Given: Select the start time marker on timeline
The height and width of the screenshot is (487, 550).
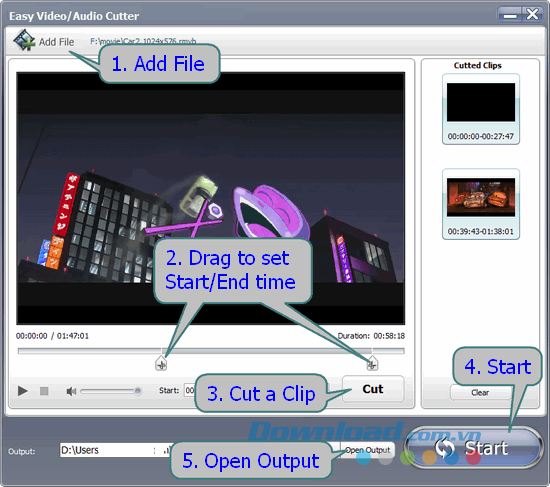Looking at the screenshot, I should click(161, 363).
